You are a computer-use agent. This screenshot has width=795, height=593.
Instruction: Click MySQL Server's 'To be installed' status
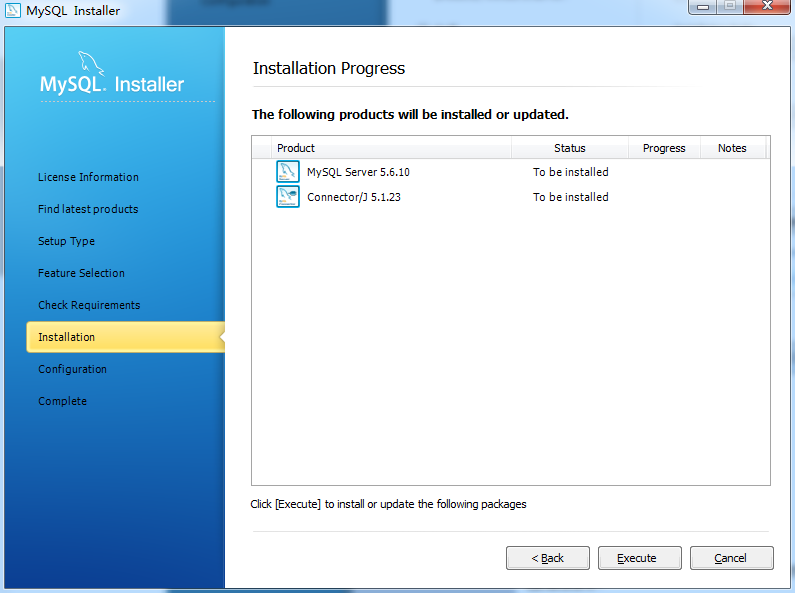point(570,172)
